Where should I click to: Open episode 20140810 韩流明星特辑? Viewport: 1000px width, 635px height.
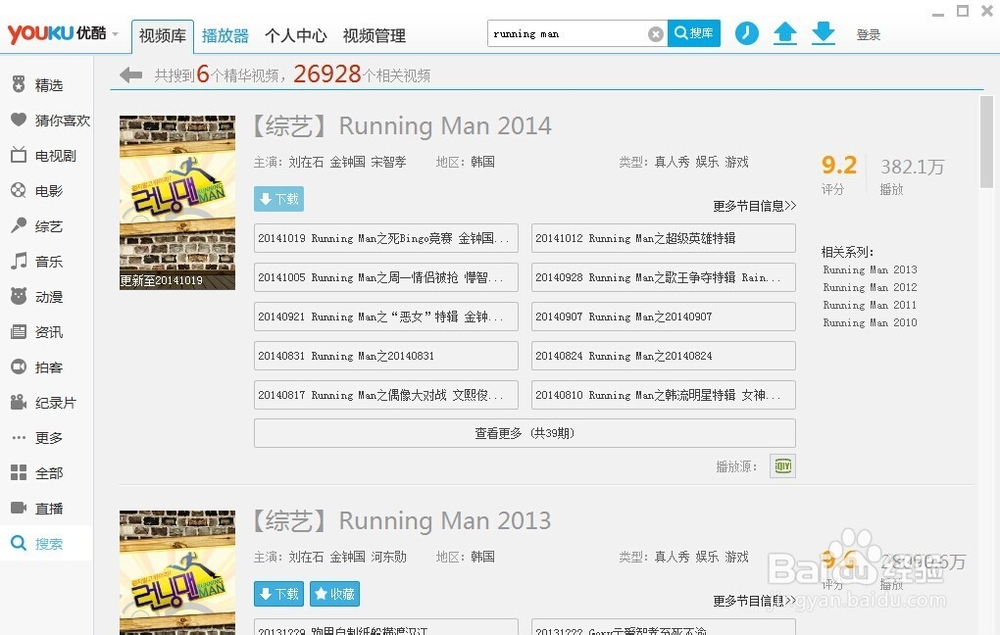pos(663,395)
